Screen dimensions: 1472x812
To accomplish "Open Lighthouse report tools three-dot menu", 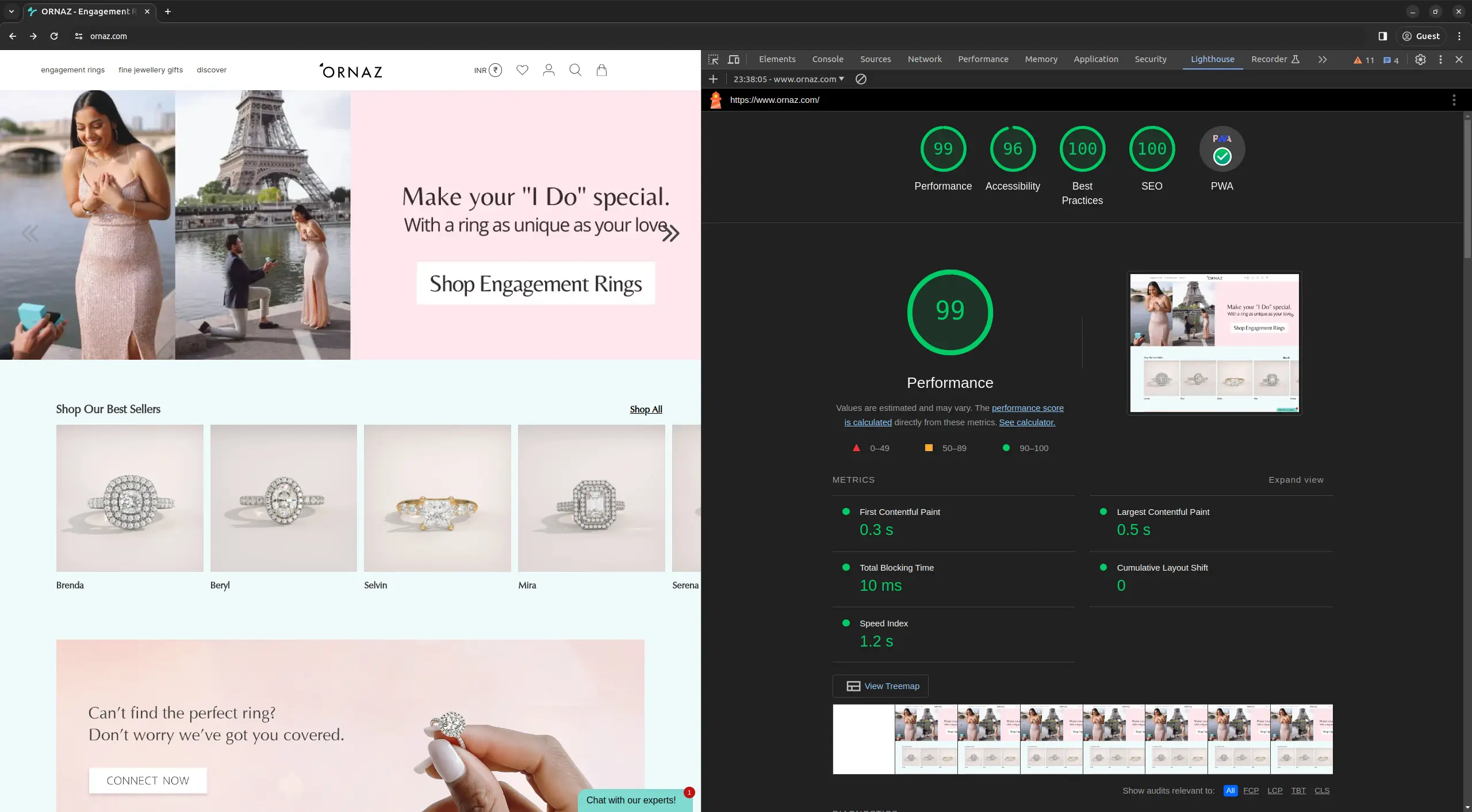I will [1454, 100].
